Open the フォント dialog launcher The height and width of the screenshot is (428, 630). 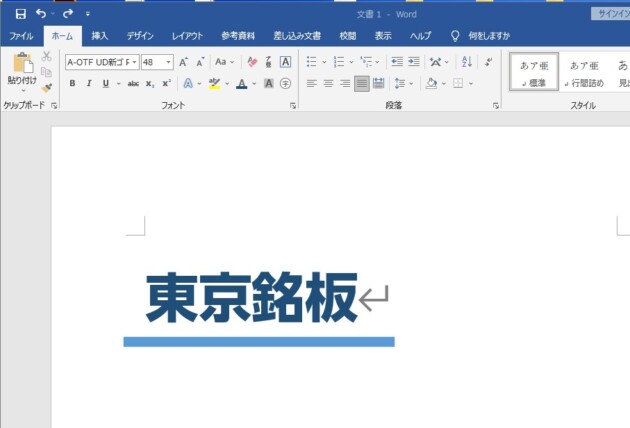(x=293, y=106)
